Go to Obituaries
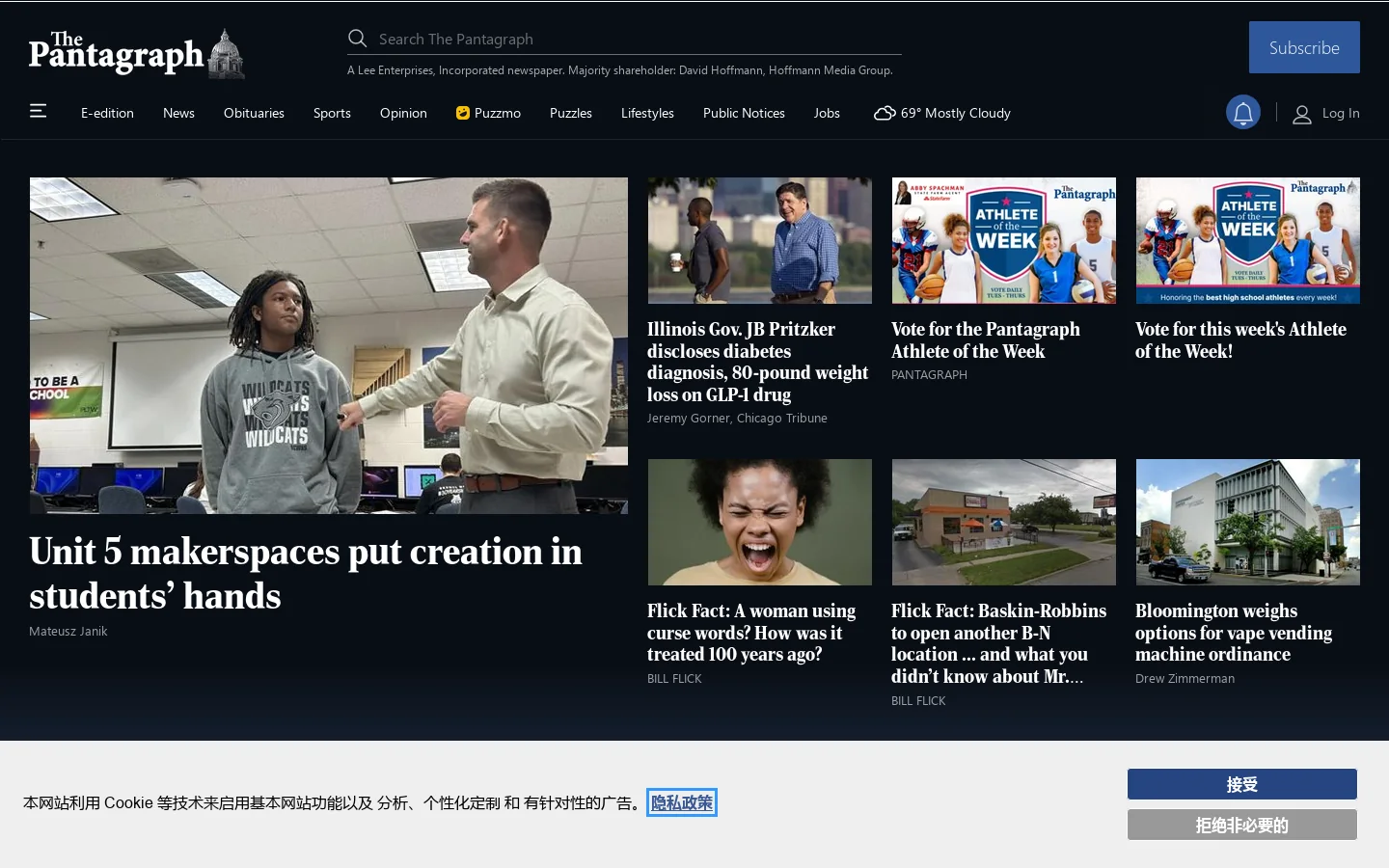1389x868 pixels. [254, 113]
